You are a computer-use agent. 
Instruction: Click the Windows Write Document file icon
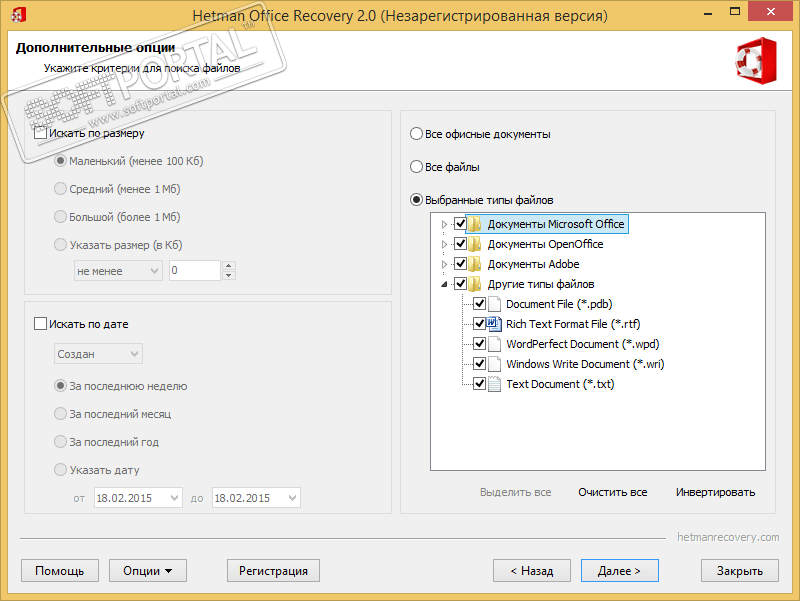point(494,364)
